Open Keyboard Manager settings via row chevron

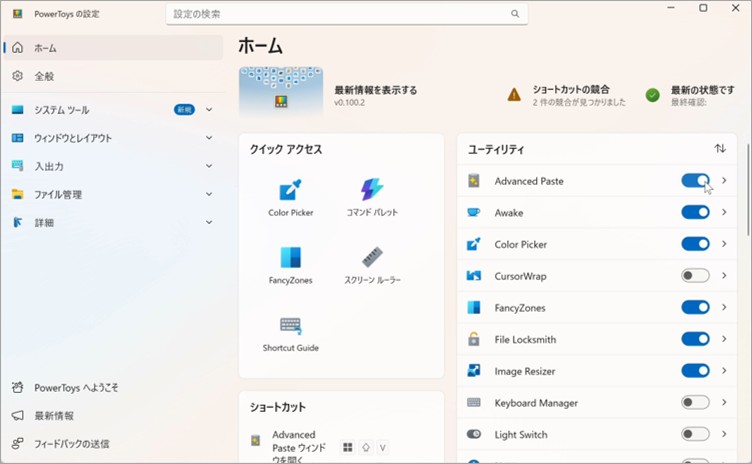click(724, 402)
